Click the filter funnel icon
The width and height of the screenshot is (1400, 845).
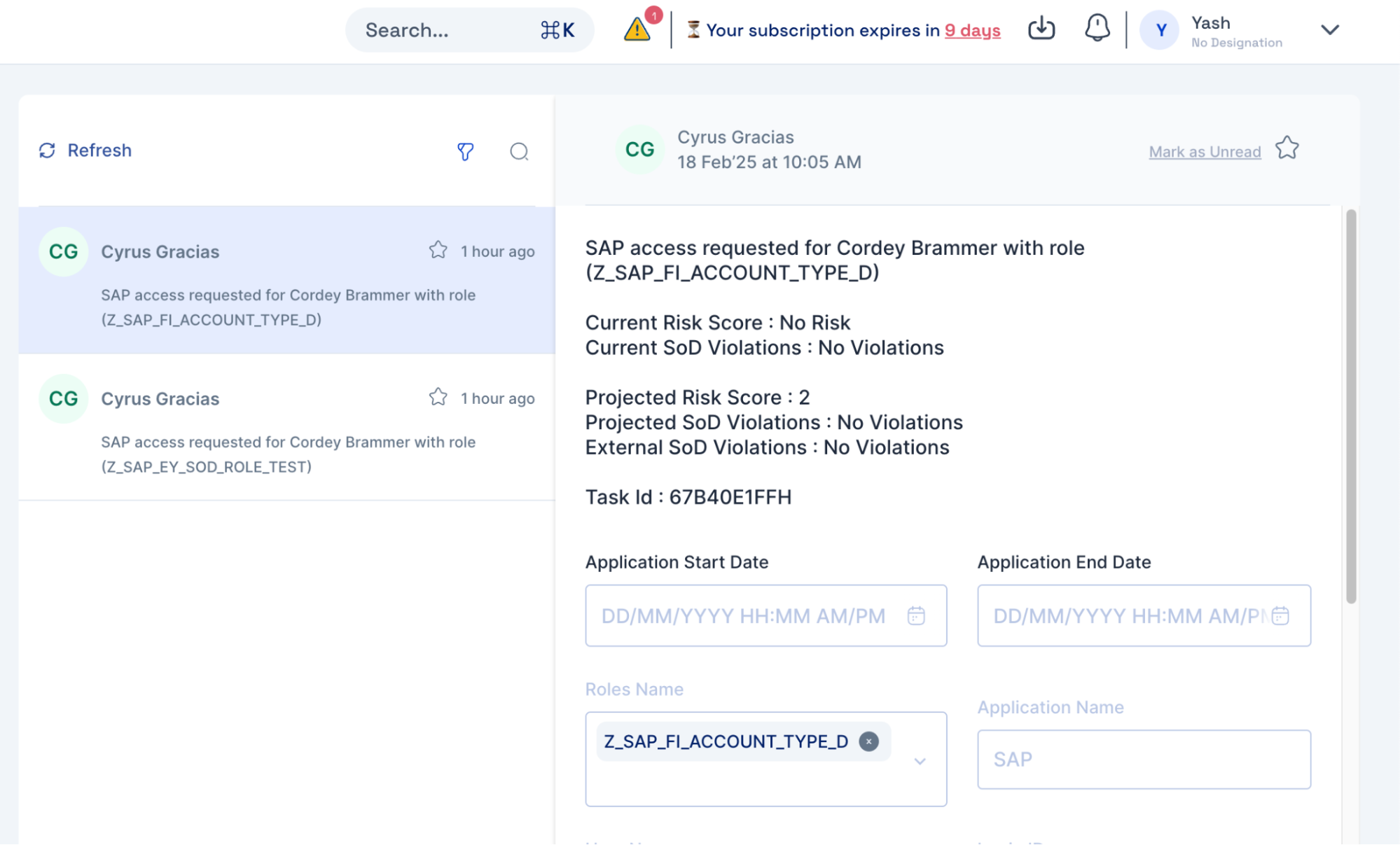pyautogui.click(x=465, y=151)
